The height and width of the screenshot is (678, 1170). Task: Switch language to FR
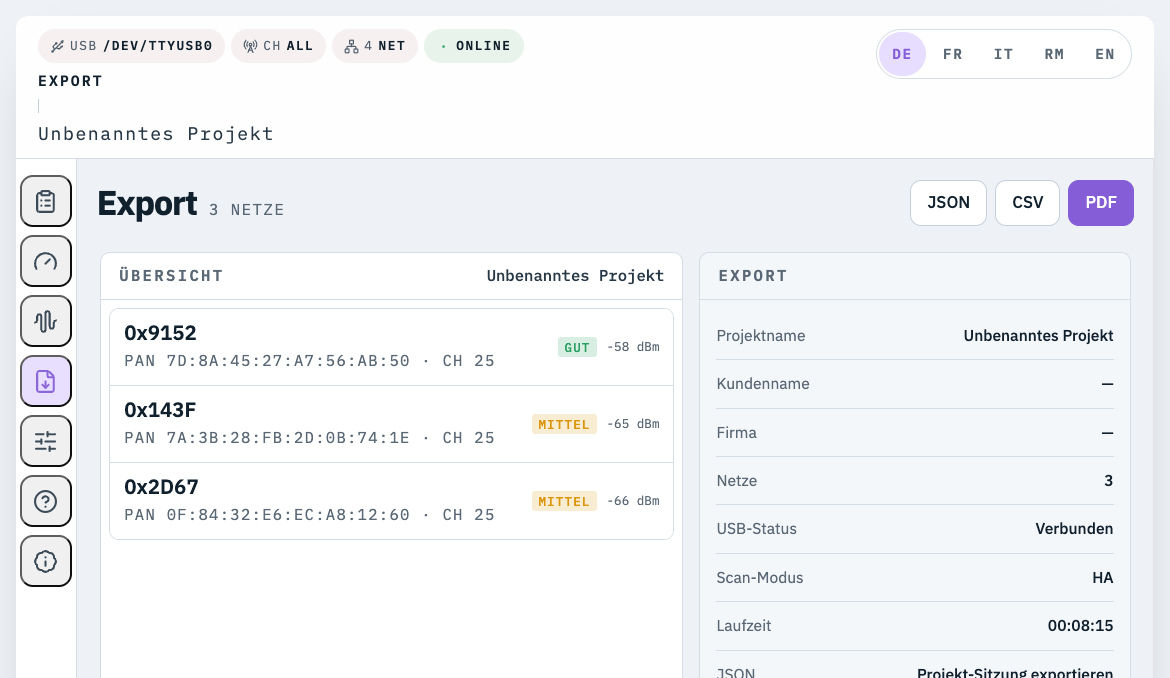[x=952, y=54]
